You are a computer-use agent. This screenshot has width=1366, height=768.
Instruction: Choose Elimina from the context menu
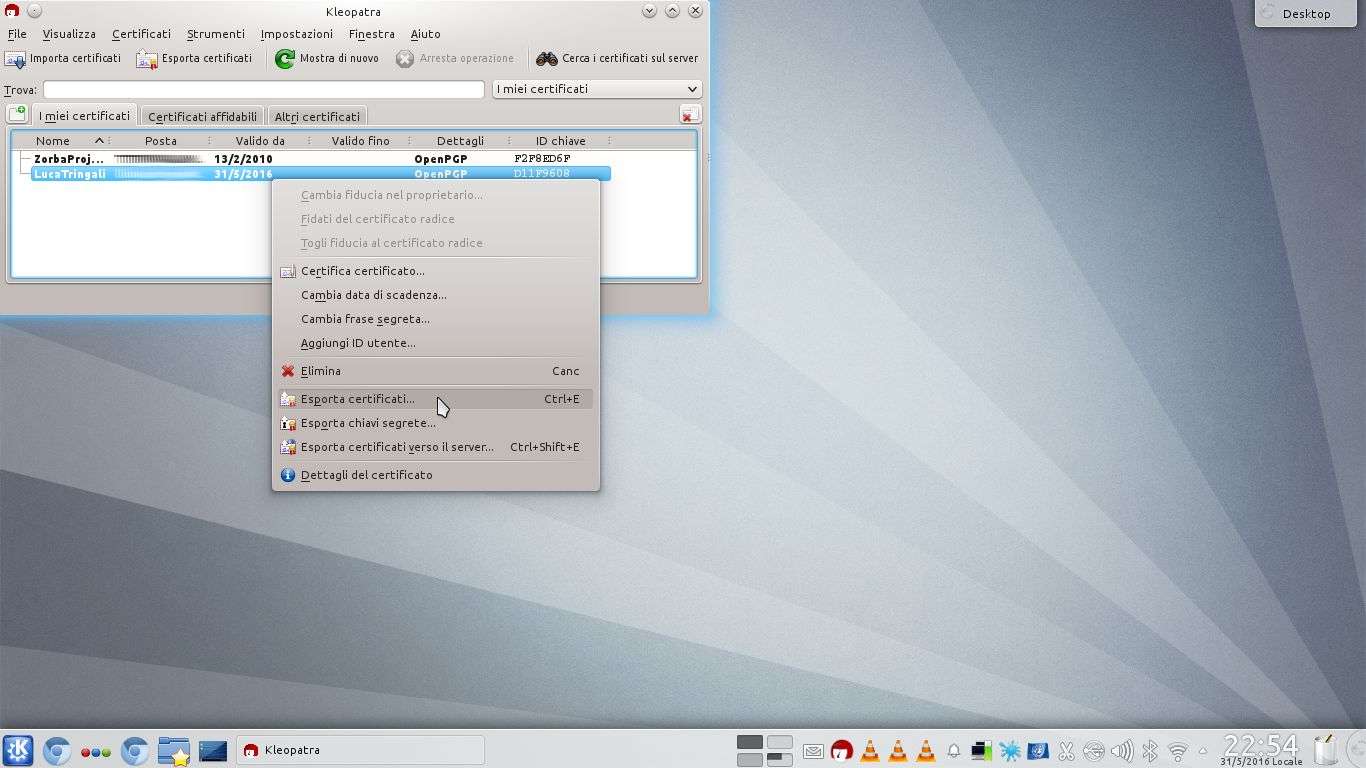click(x=321, y=371)
